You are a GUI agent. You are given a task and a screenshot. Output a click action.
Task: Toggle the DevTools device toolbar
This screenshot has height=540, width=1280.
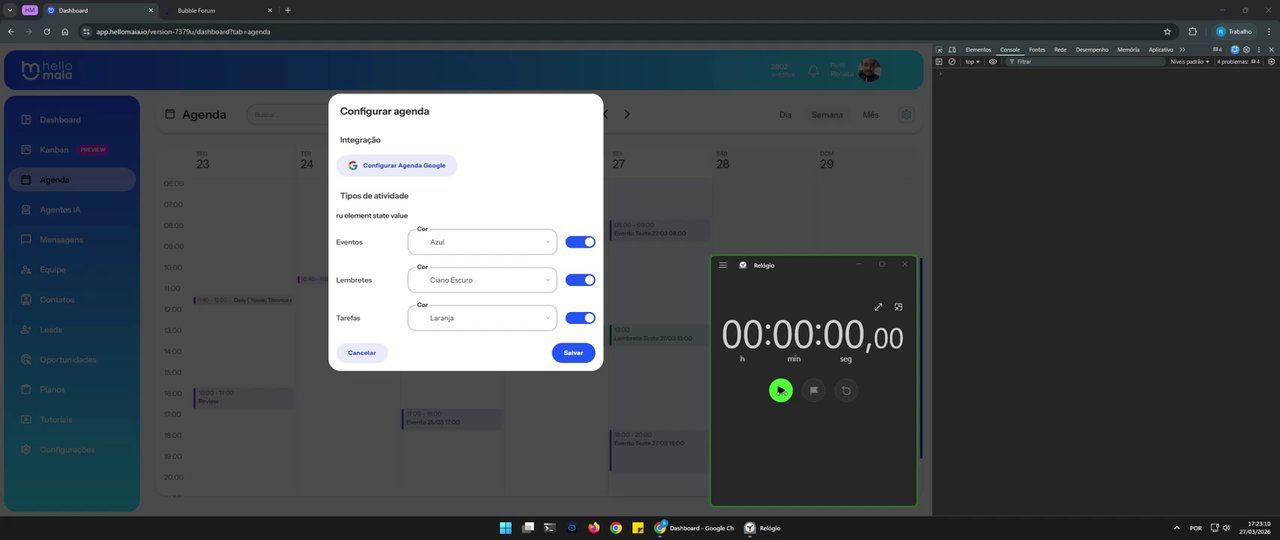click(x=952, y=49)
